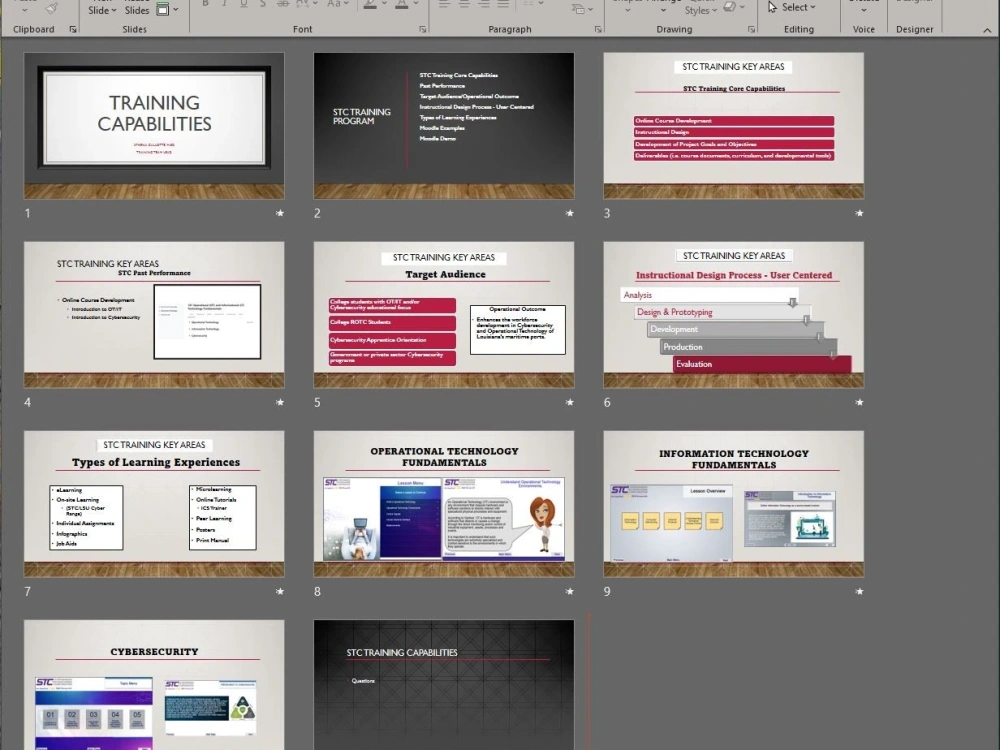Activate the Format Painter brush
This screenshot has width=1000, height=750.
[51, 7]
